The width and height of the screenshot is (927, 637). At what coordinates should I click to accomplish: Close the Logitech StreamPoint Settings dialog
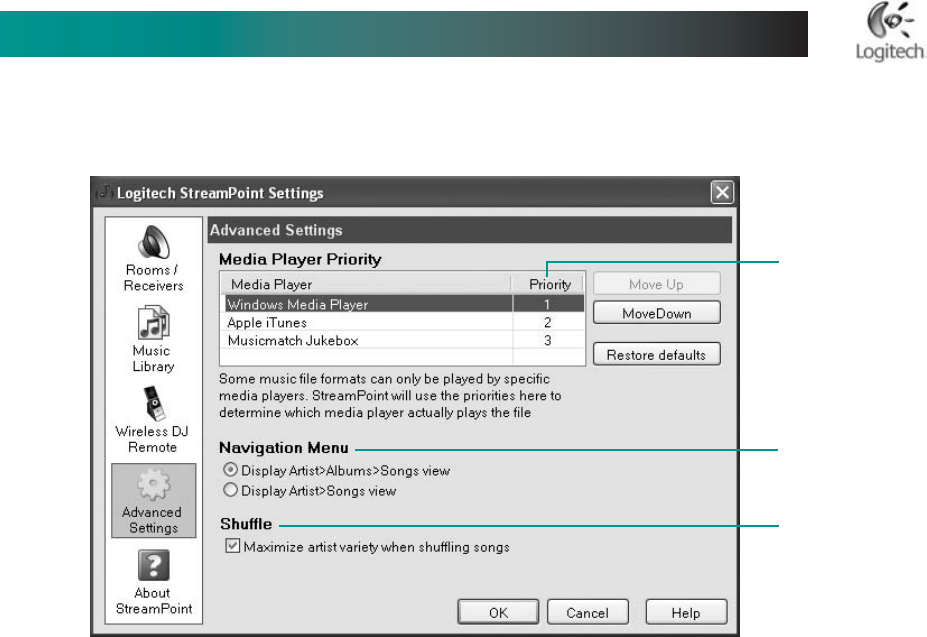pyautogui.click(x=722, y=192)
